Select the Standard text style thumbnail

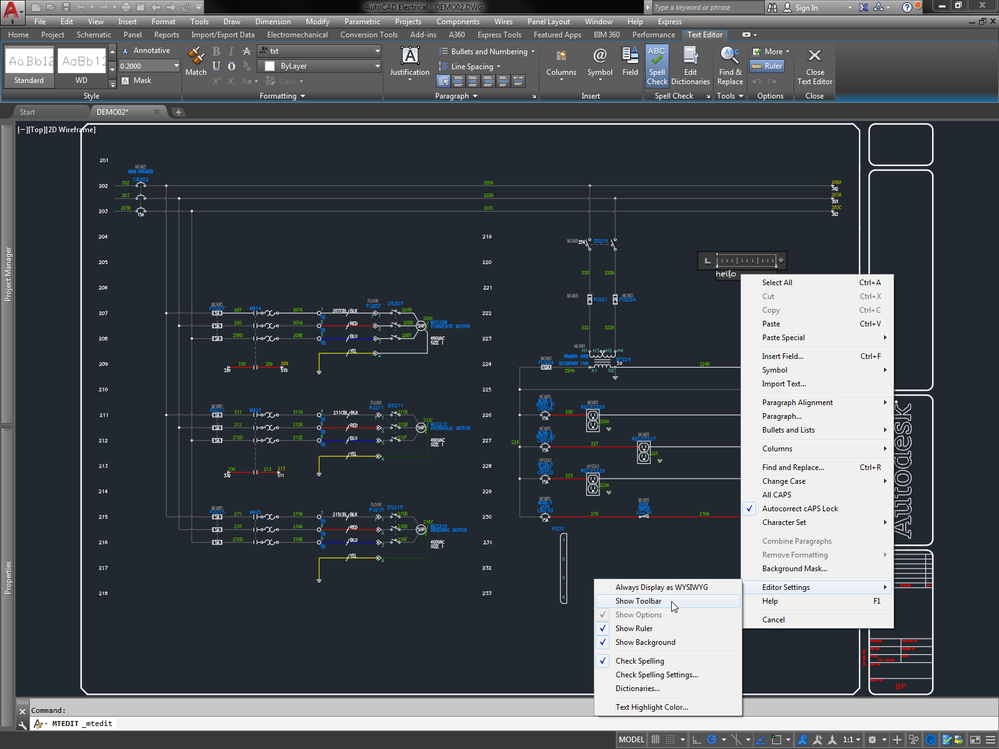[x=29, y=66]
